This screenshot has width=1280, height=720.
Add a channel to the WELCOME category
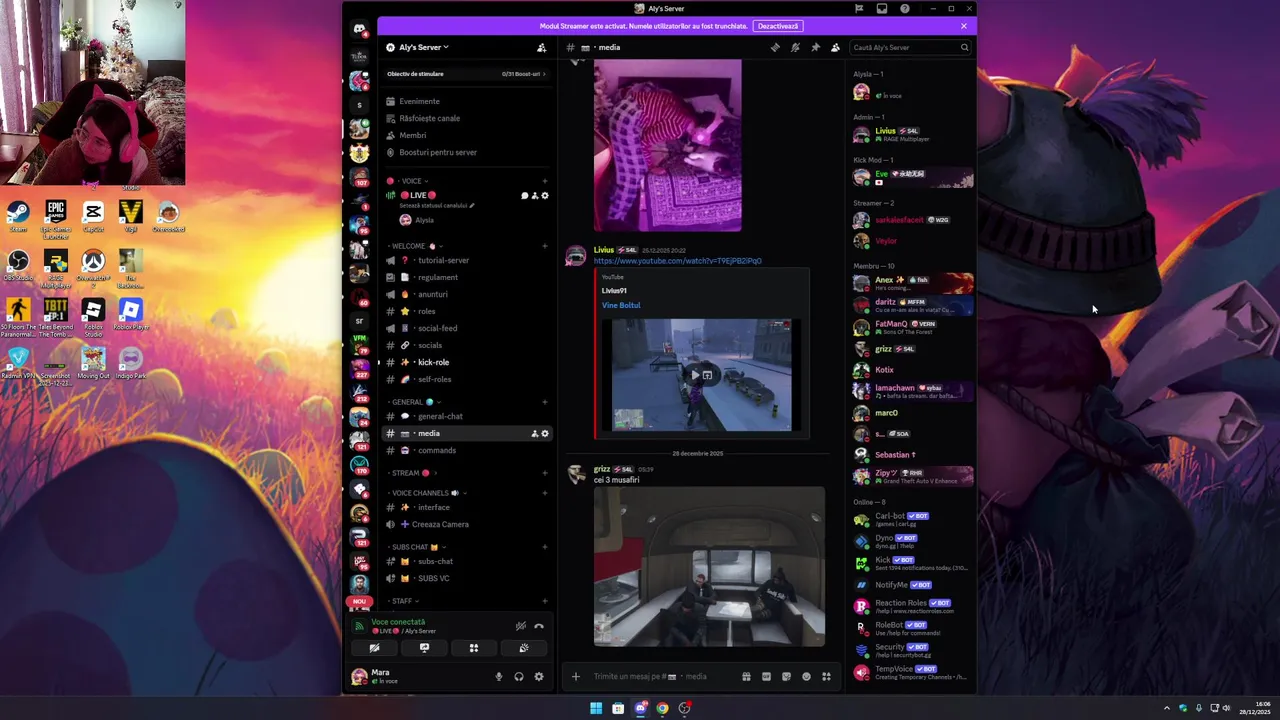click(545, 246)
